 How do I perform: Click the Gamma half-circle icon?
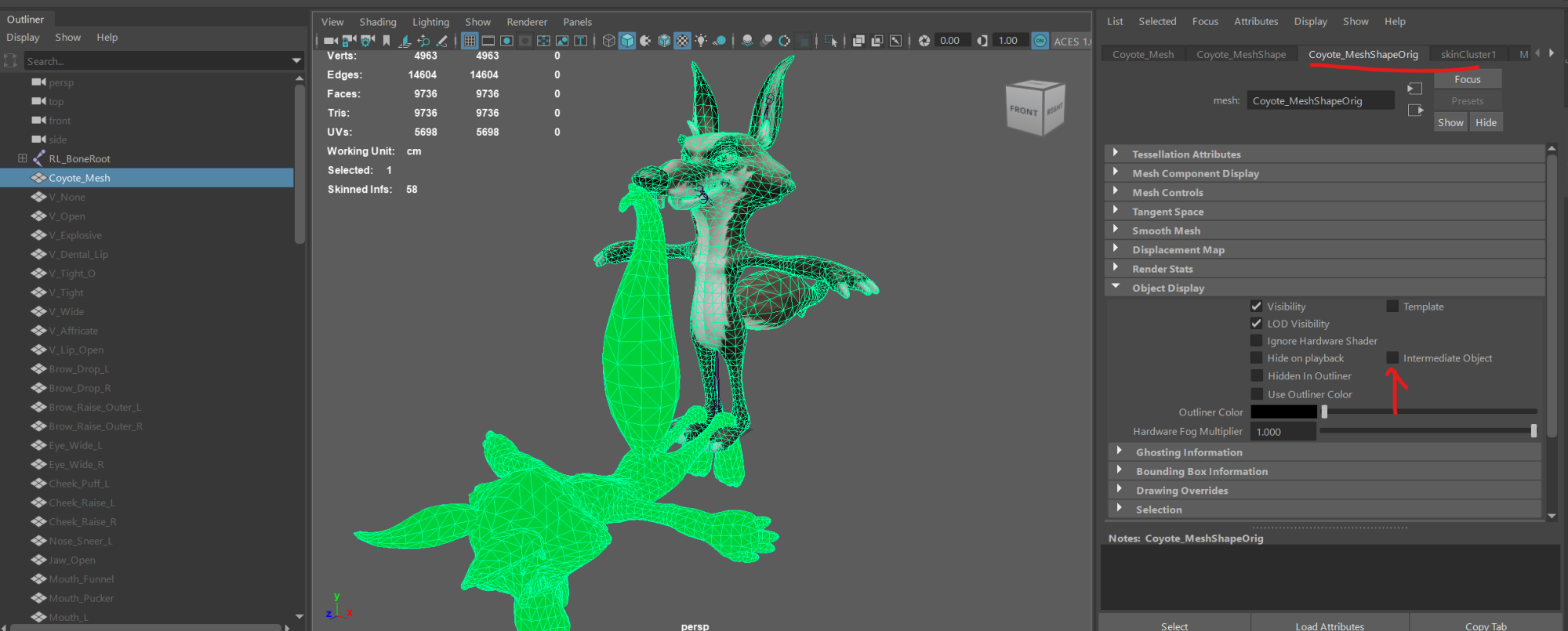tap(982, 41)
